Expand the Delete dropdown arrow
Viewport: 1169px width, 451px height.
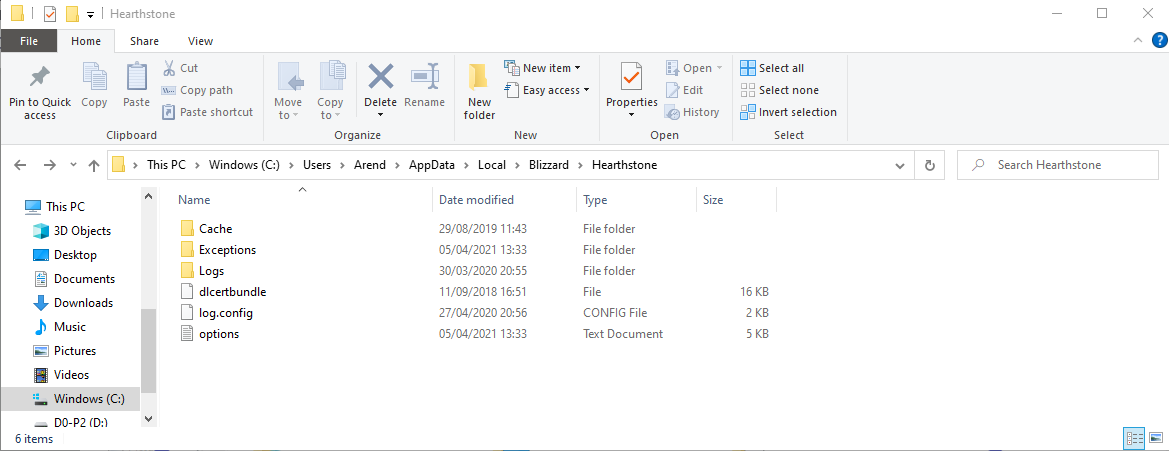click(x=381, y=115)
